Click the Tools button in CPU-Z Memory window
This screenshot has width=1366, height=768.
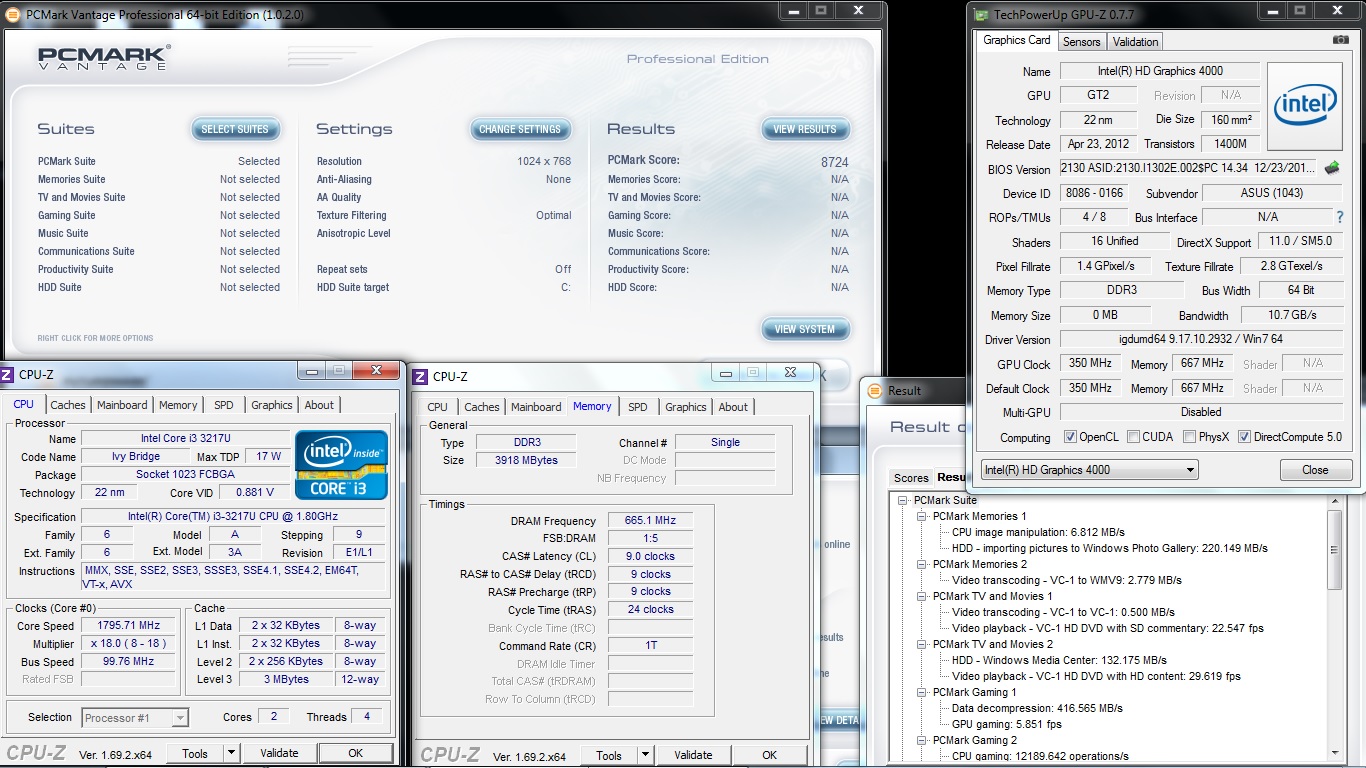click(x=609, y=755)
